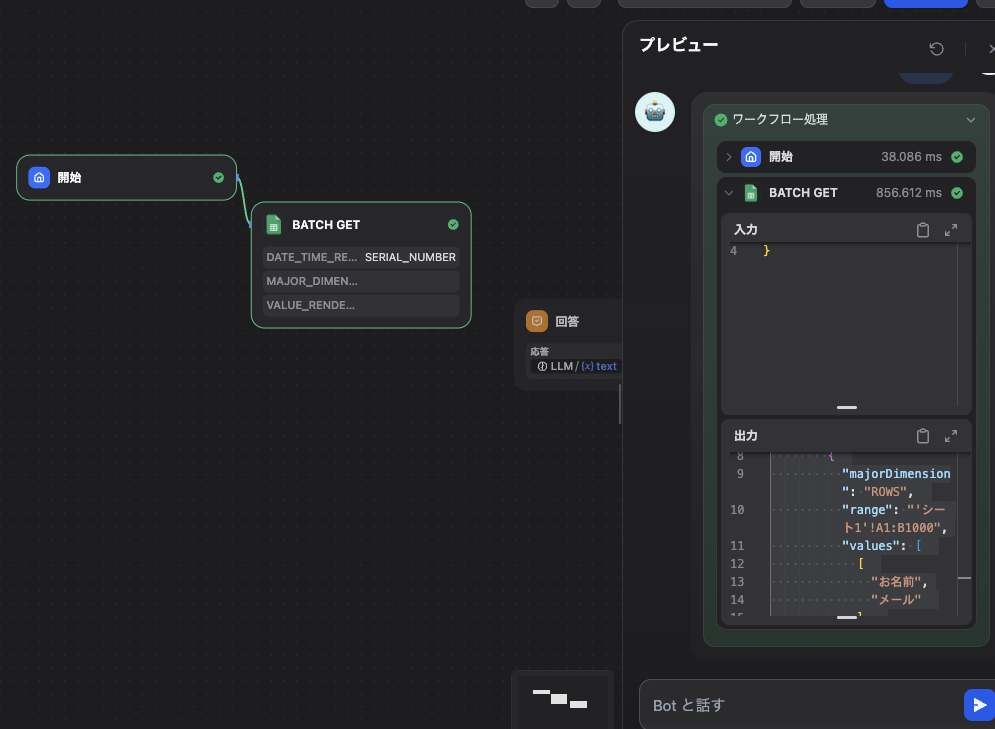Click the blue home icon on the 開始 node
Screen dimensions: 995x729
[39, 178]
